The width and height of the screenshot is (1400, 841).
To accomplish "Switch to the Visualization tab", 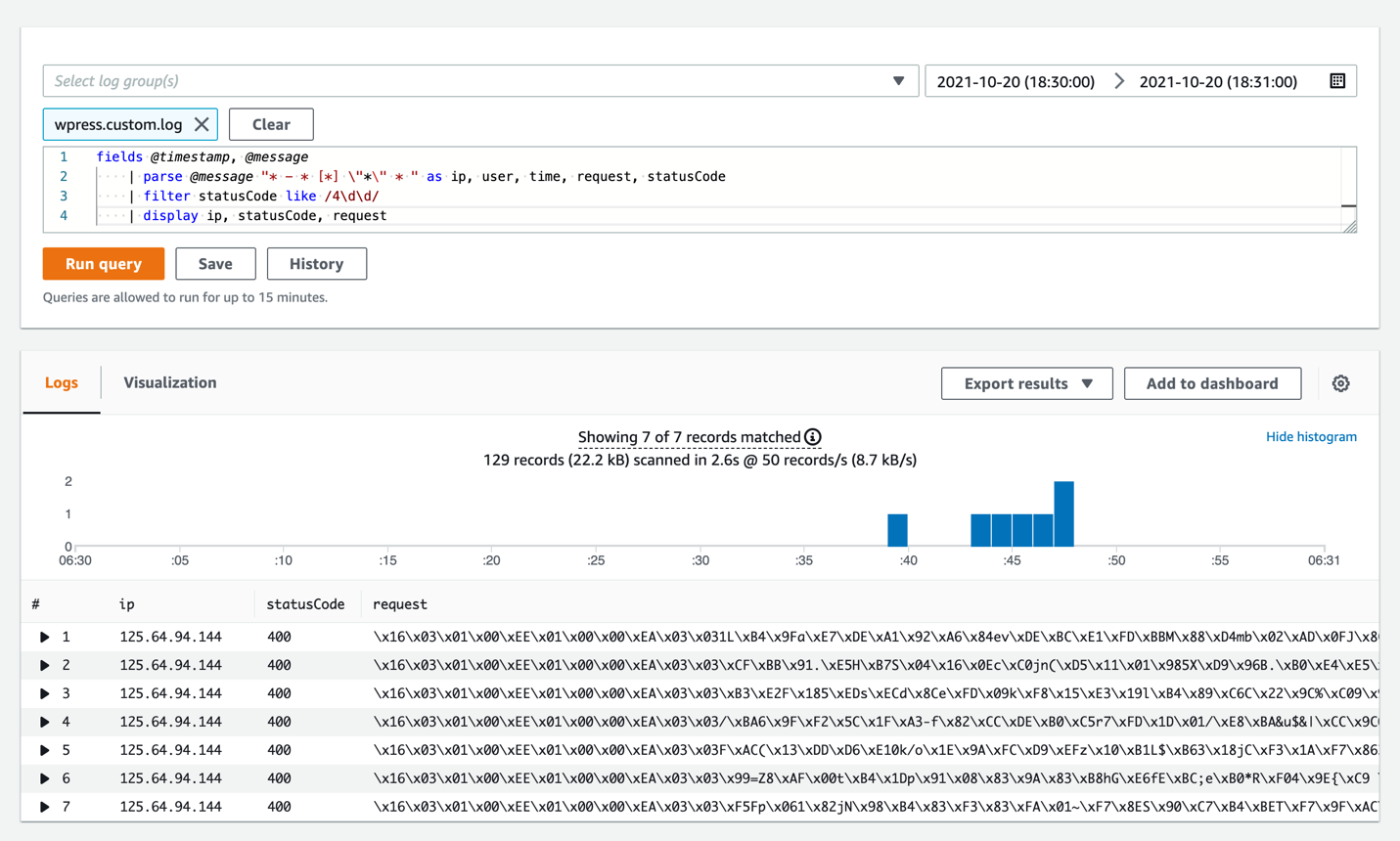I will coord(168,382).
